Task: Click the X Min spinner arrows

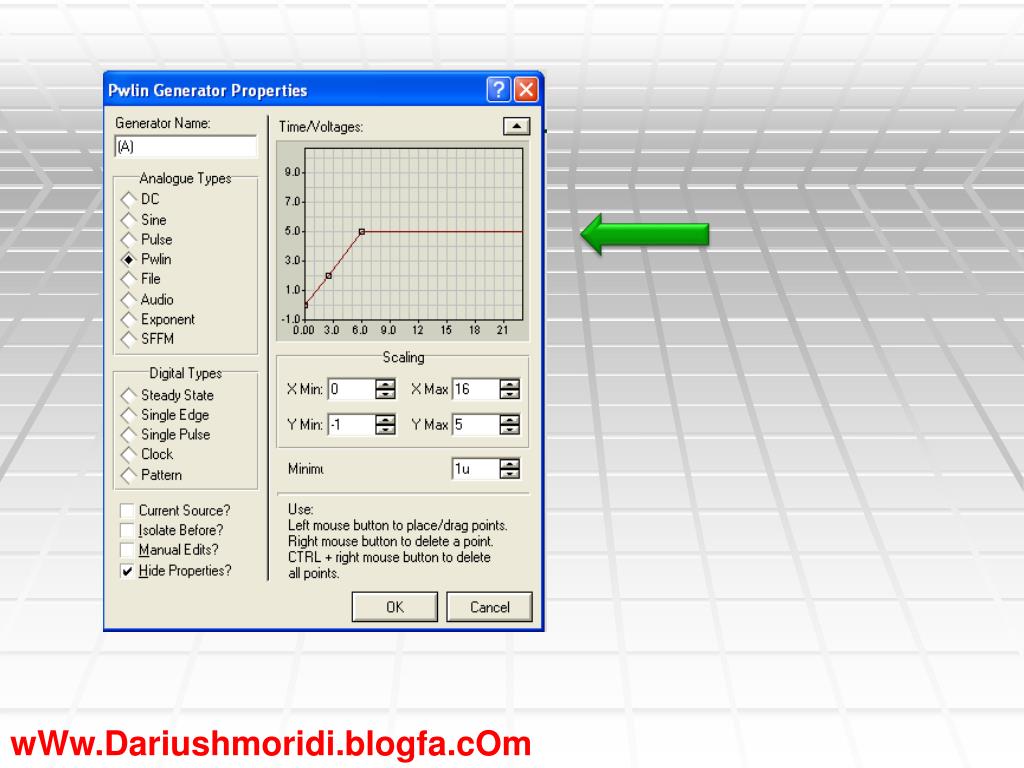Action: click(x=385, y=389)
